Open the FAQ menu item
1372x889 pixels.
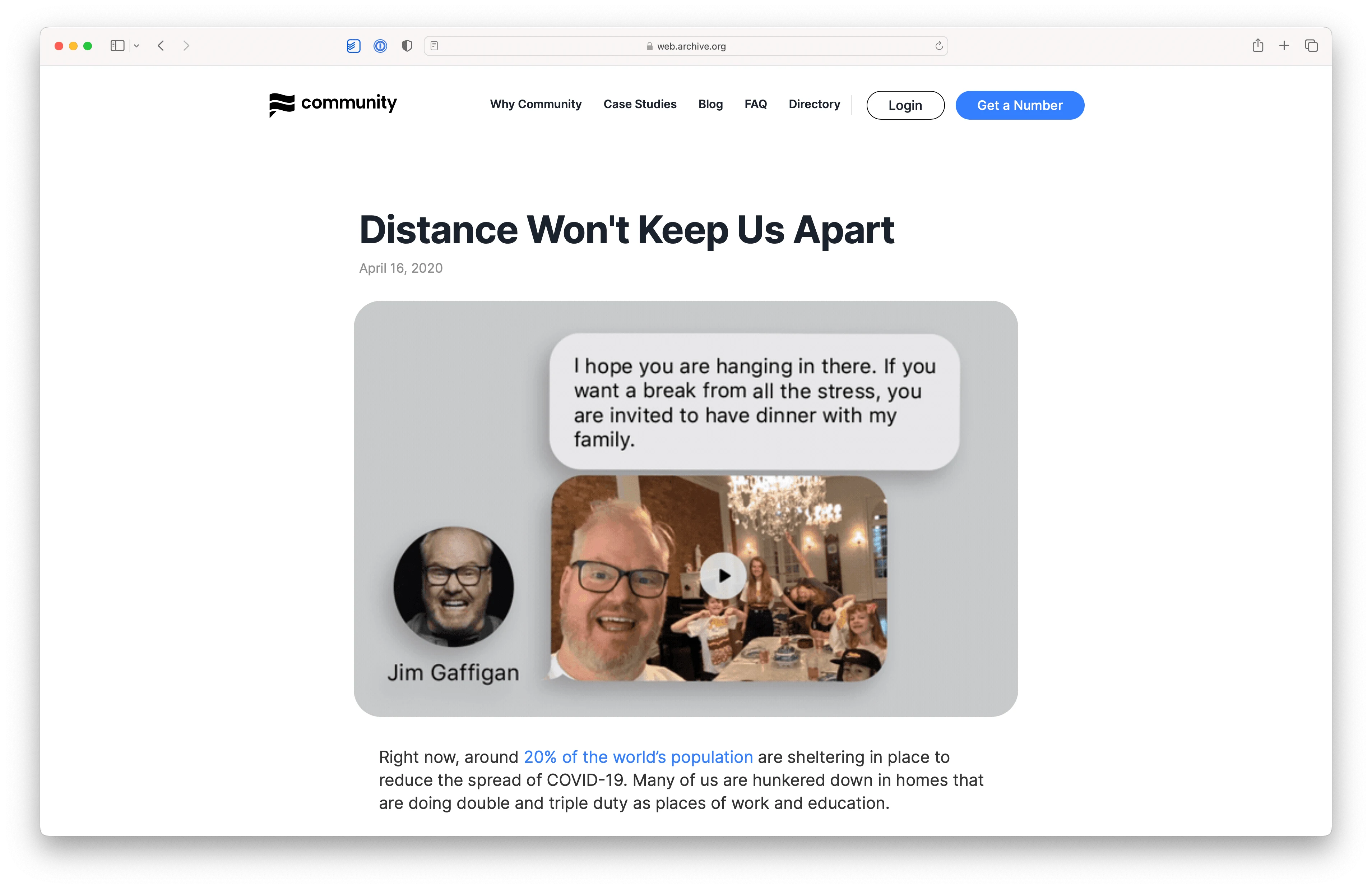(x=755, y=105)
